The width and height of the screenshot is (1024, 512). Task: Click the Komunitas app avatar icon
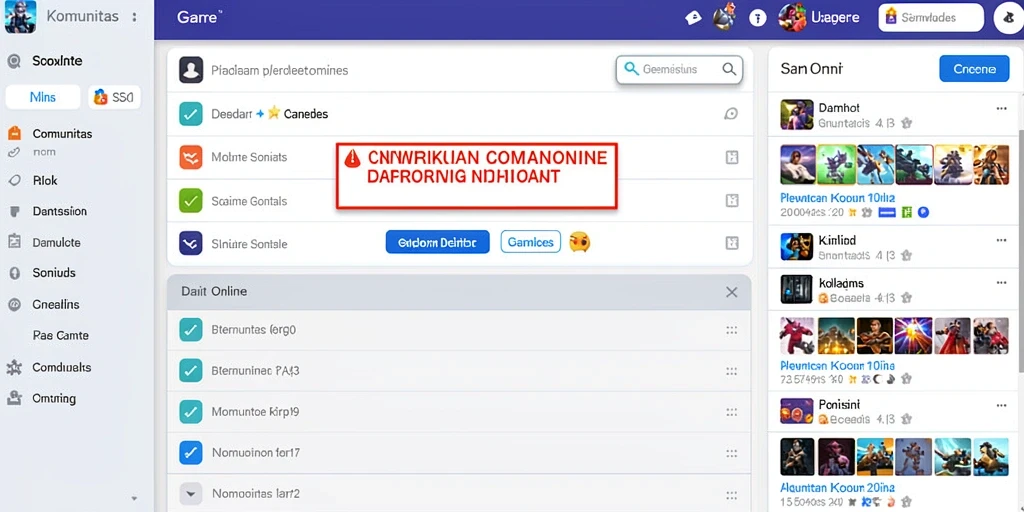click(20, 16)
